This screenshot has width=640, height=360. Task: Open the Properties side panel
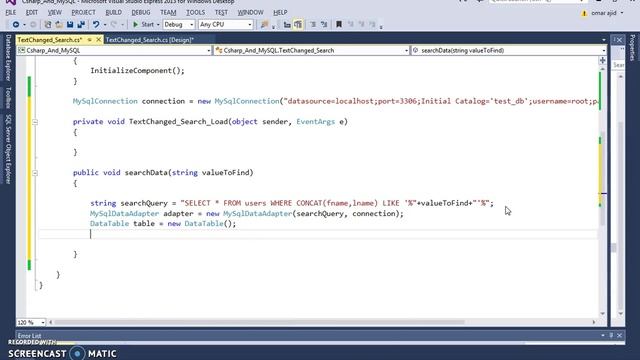coord(632,48)
